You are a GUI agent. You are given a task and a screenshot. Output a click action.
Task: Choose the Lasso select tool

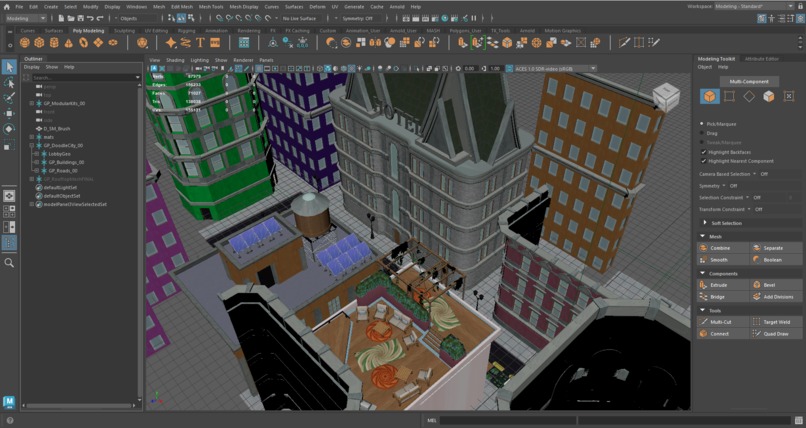[9, 82]
